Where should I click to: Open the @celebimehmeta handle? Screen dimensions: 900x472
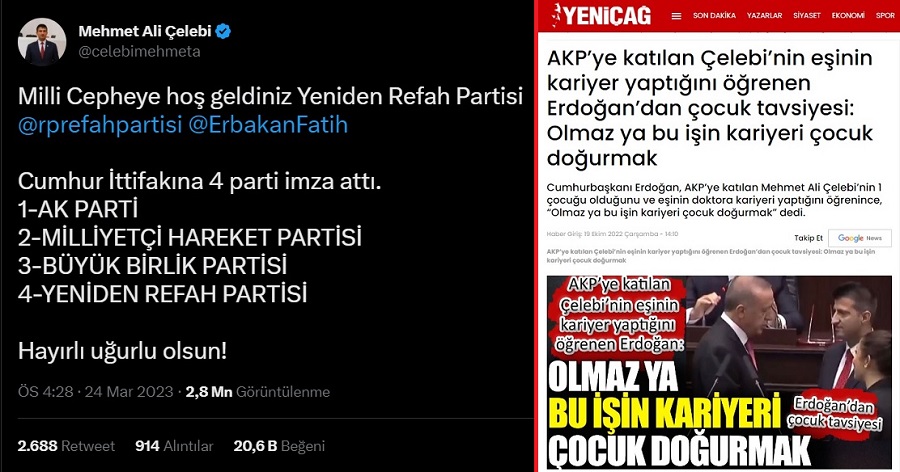(139, 52)
